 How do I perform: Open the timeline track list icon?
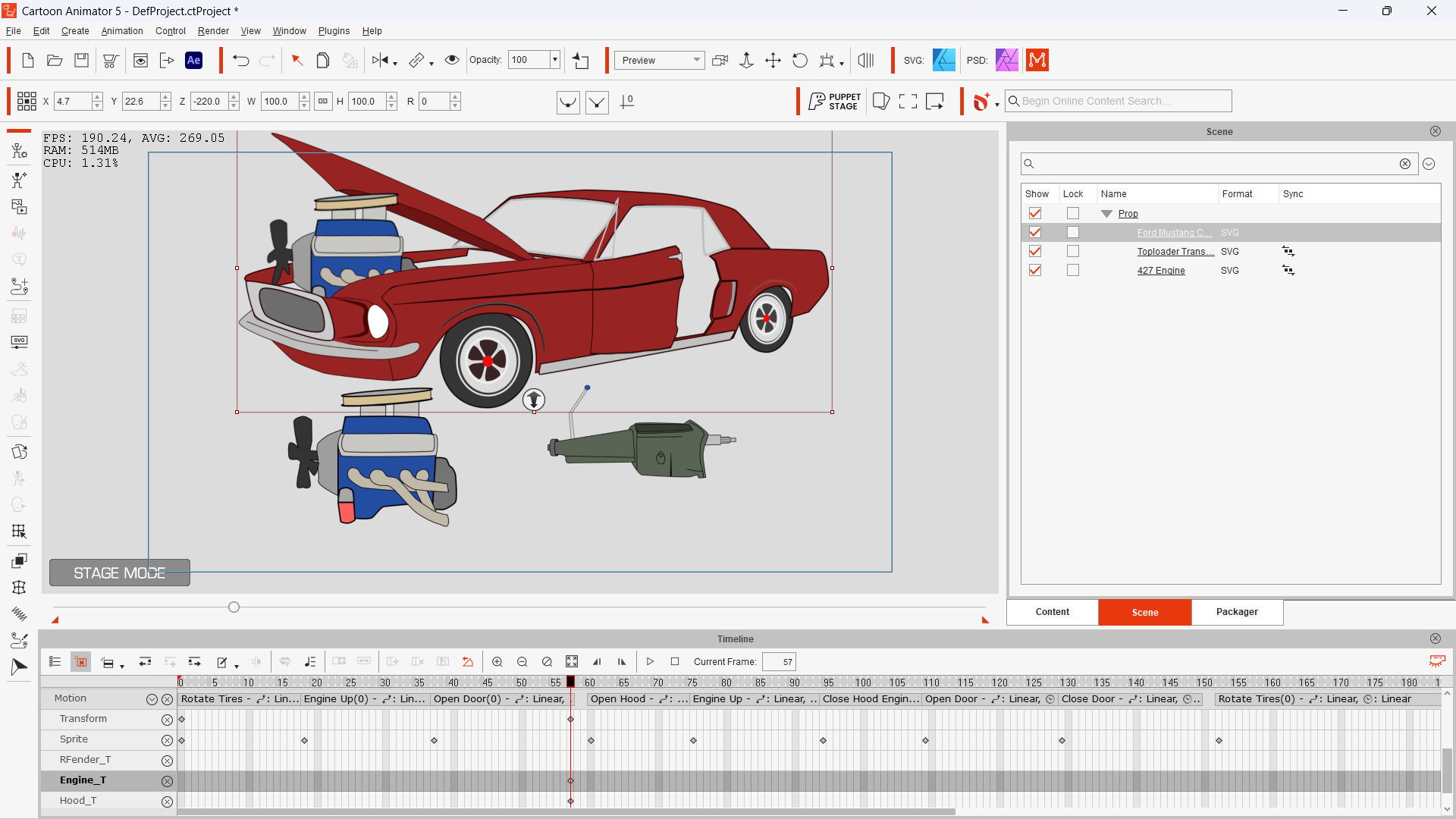pos(55,662)
